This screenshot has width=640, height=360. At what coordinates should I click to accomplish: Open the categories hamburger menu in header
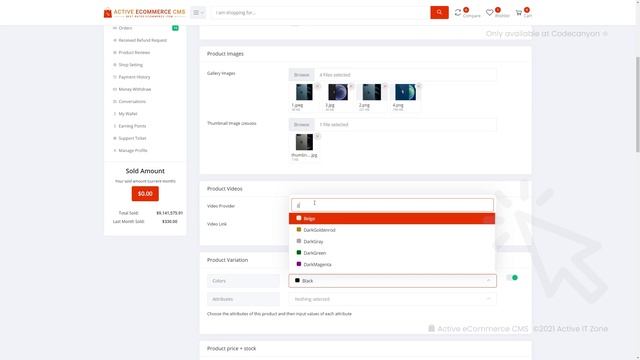pyautogui.click(x=198, y=13)
